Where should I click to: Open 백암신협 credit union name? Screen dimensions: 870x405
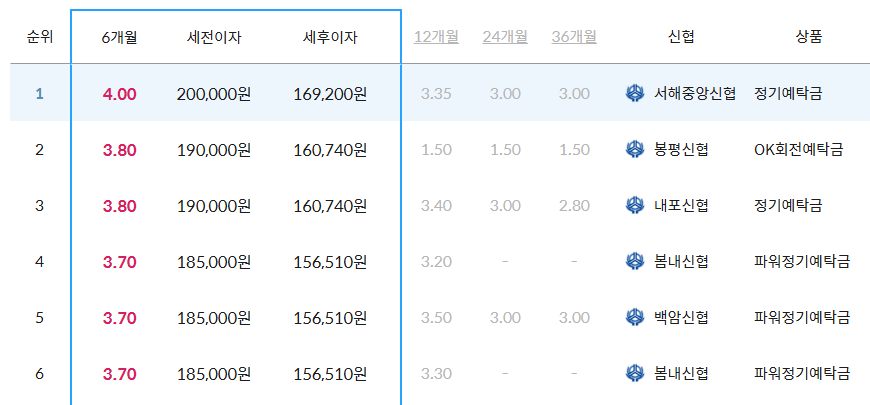pos(681,318)
